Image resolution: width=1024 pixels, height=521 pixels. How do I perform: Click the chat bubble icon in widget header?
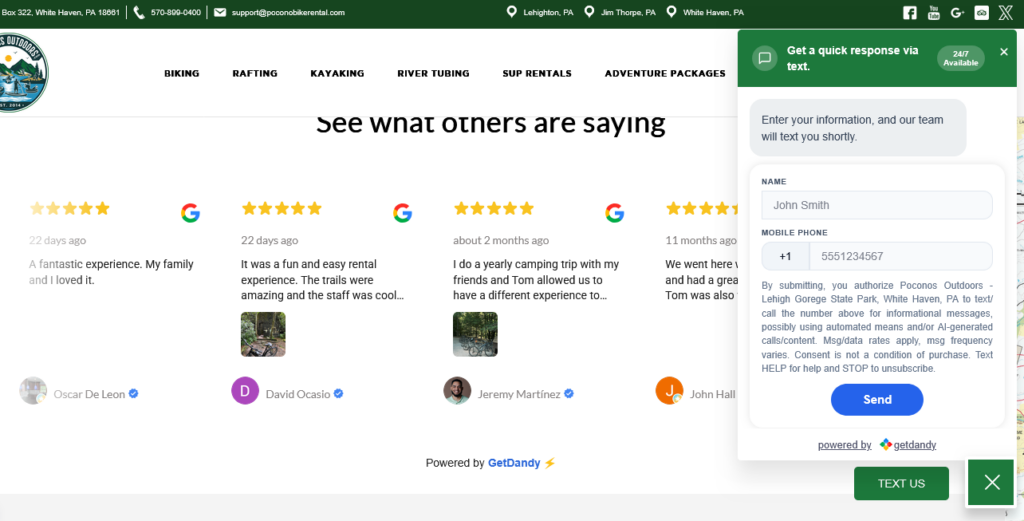[765, 58]
